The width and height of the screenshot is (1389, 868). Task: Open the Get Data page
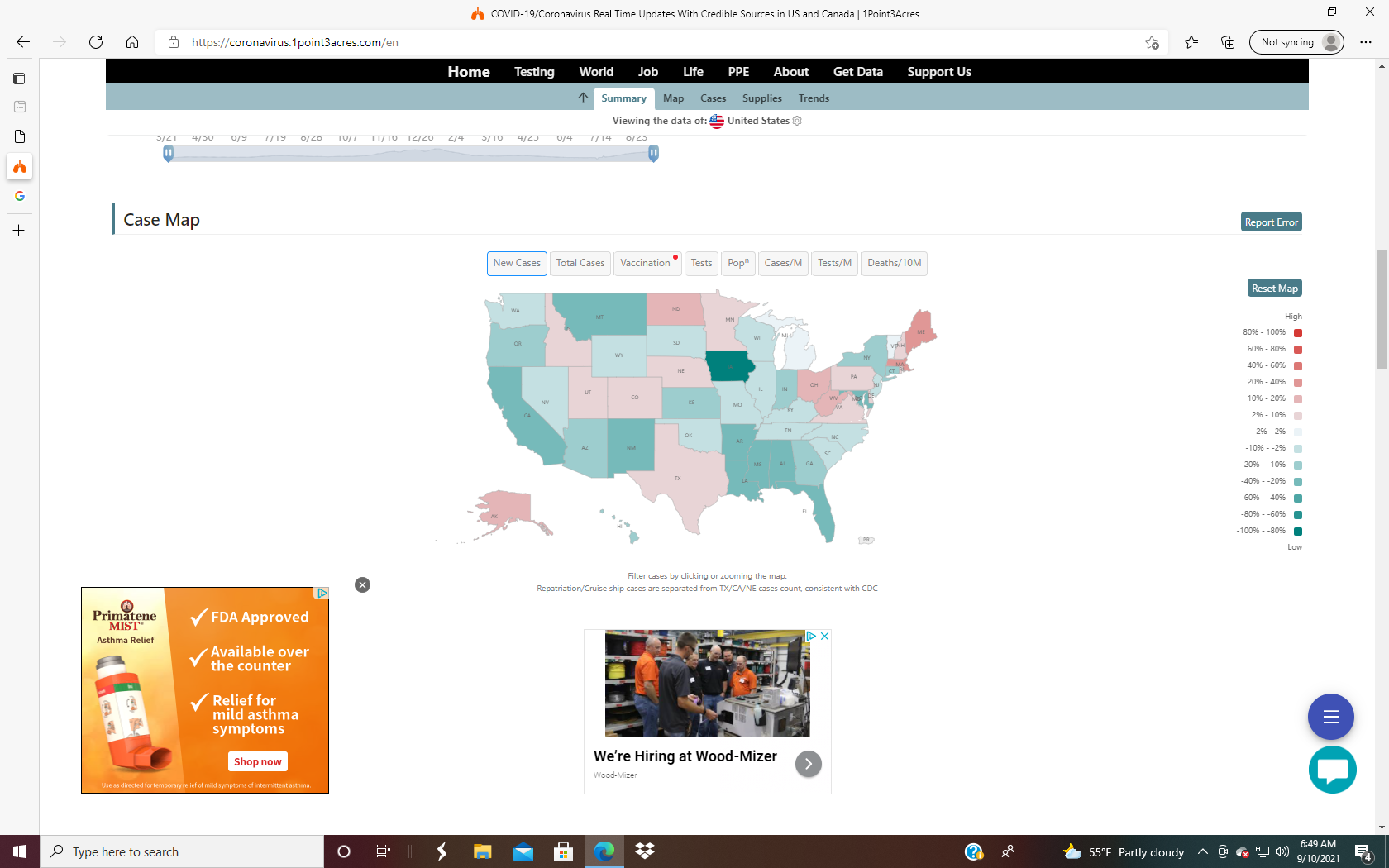(858, 72)
